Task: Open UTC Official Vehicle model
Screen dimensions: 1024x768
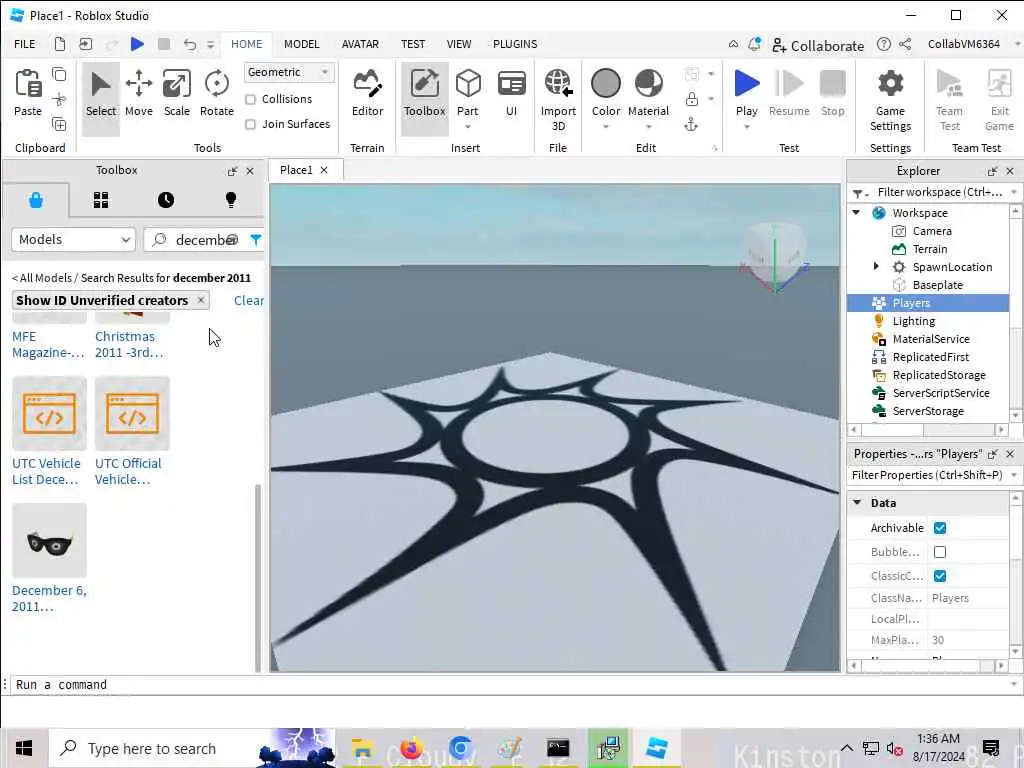Action: [132, 431]
